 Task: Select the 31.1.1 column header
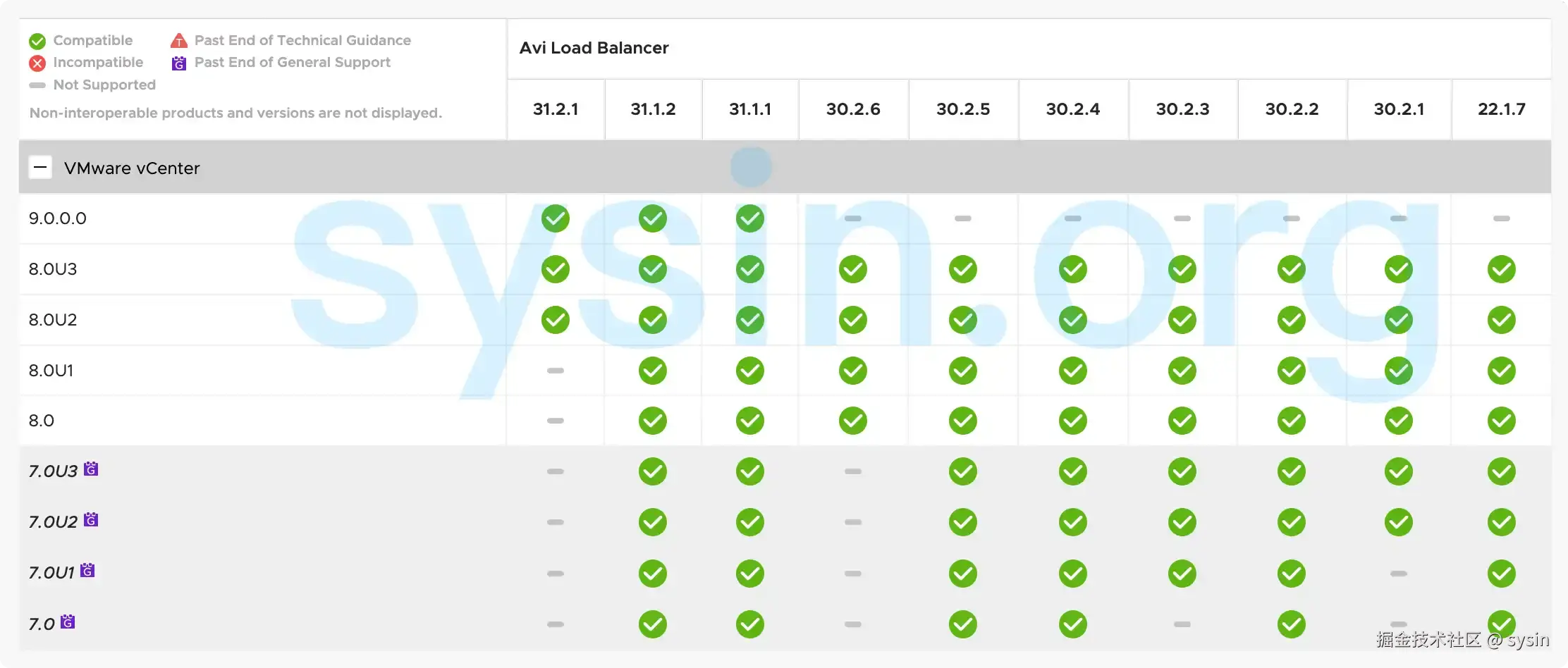750,109
